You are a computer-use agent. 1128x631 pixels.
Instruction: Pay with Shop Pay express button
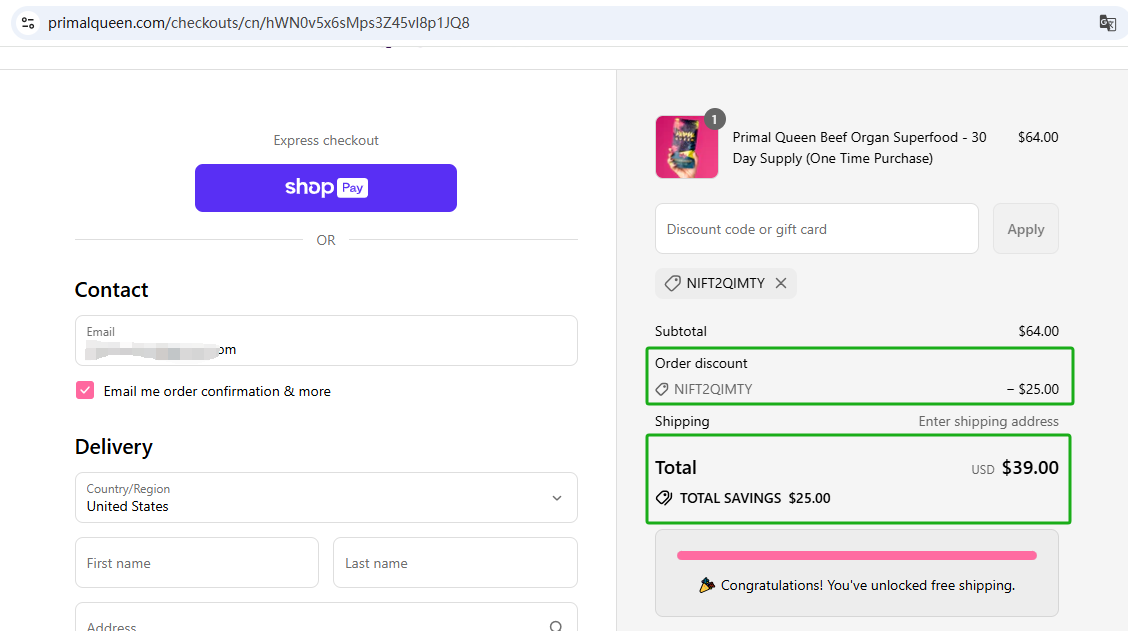(326, 188)
